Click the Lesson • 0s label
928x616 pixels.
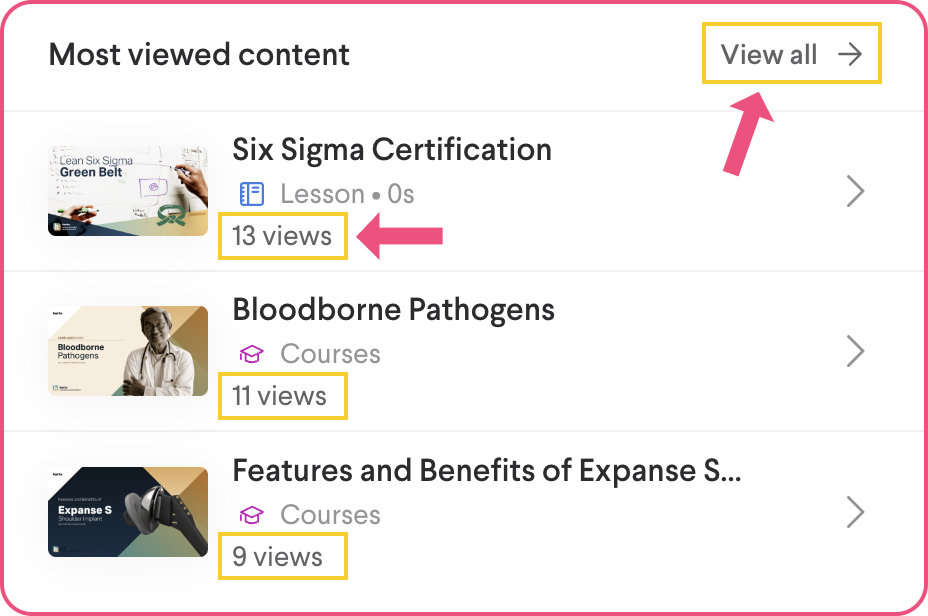tap(347, 193)
